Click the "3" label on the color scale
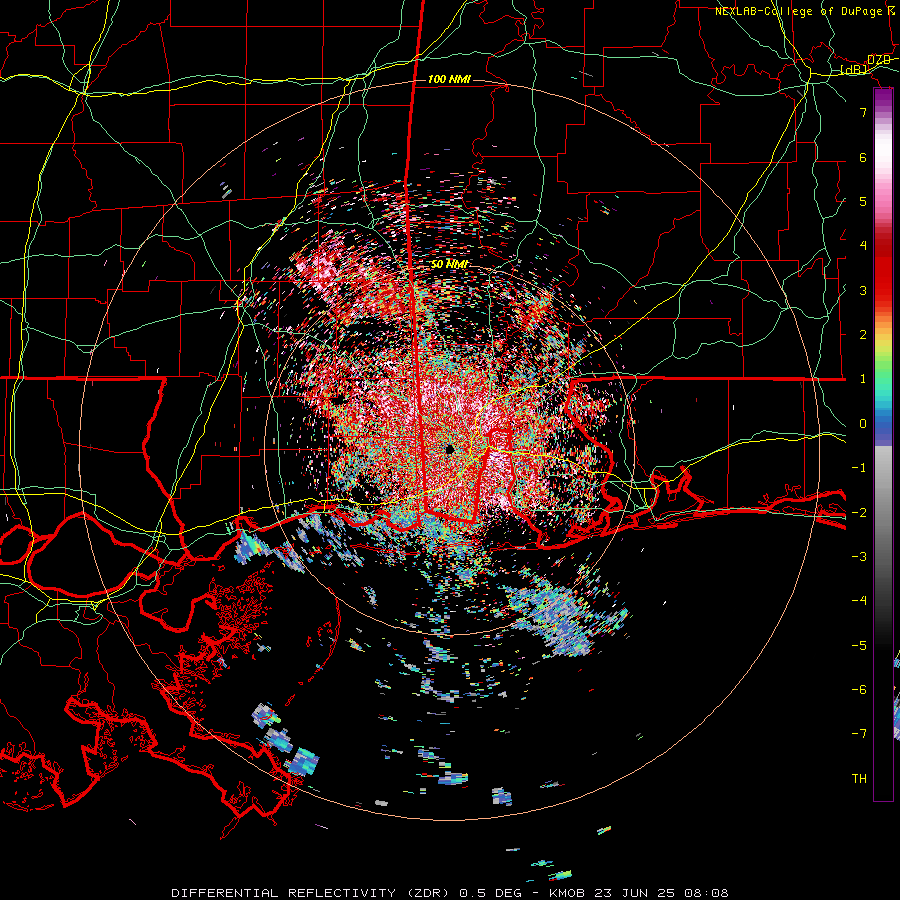 [x=863, y=290]
